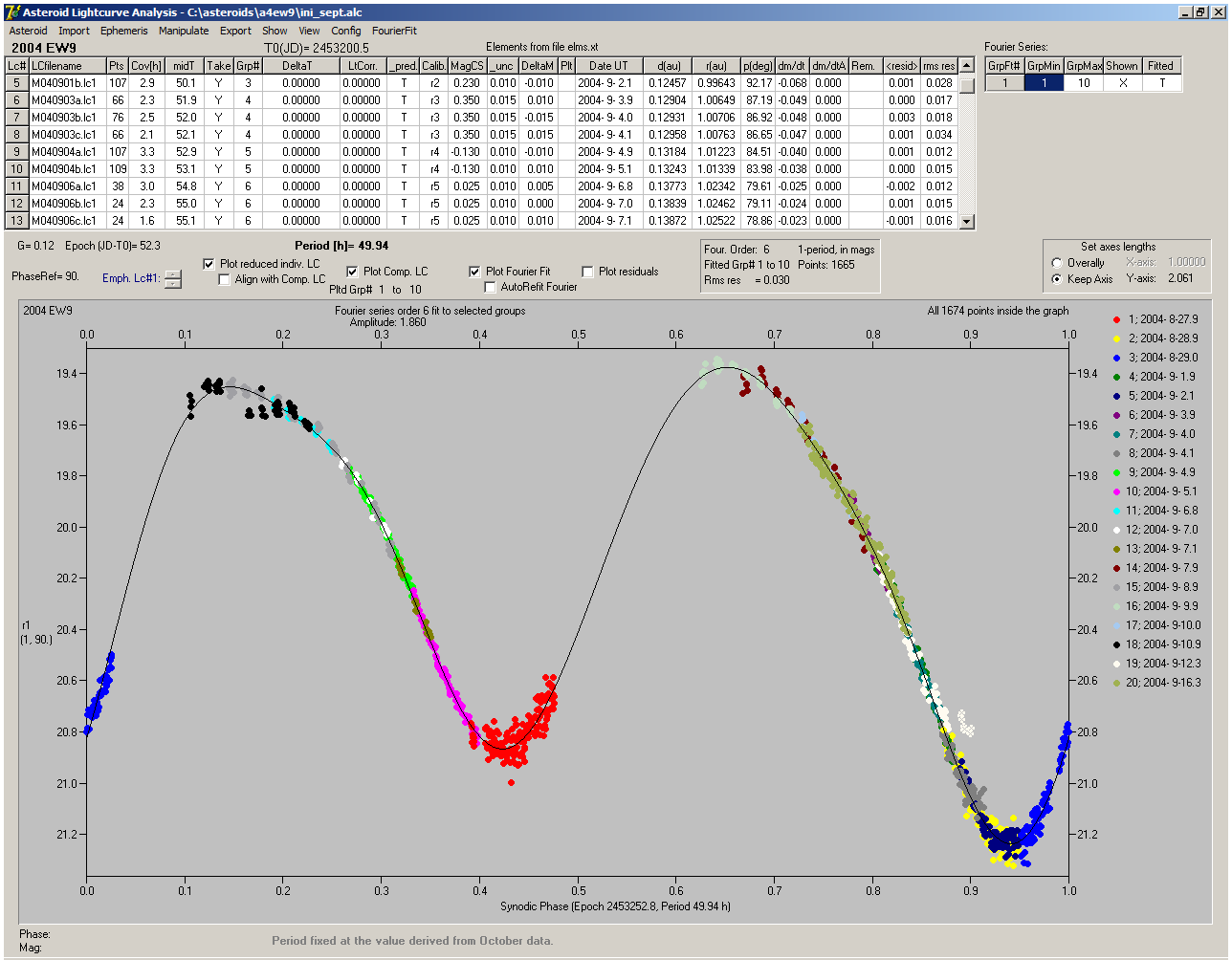Open the Config menu
The width and height of the screenshot is (1232, 960).
346,31
